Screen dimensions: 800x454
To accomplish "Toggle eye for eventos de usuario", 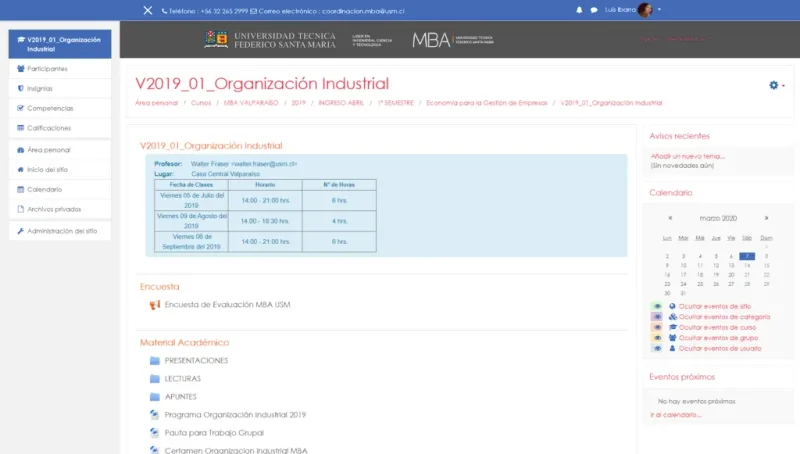I will (657, 348).
